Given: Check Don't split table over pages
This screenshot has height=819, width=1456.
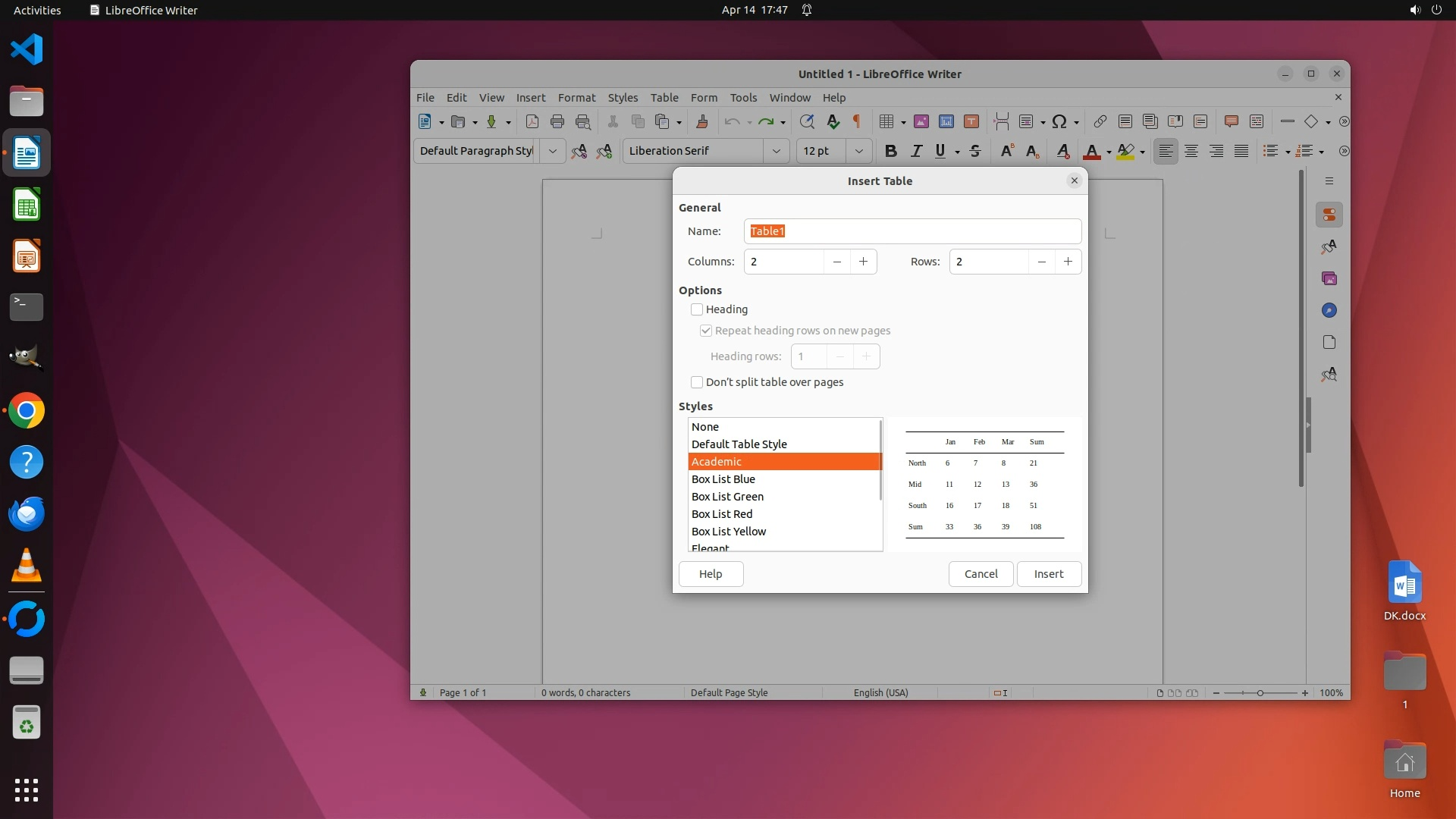Looking at the screenshot, I should (697, 382).
